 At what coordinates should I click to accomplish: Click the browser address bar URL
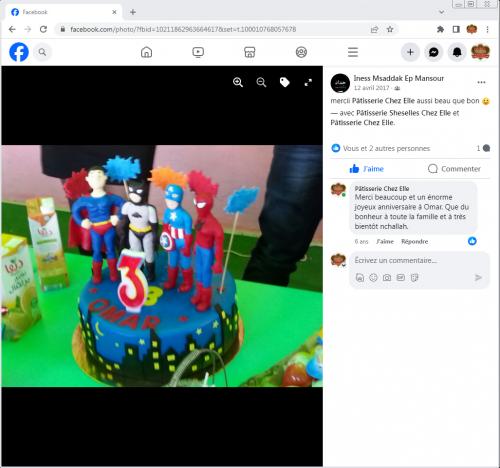(183, 29)
